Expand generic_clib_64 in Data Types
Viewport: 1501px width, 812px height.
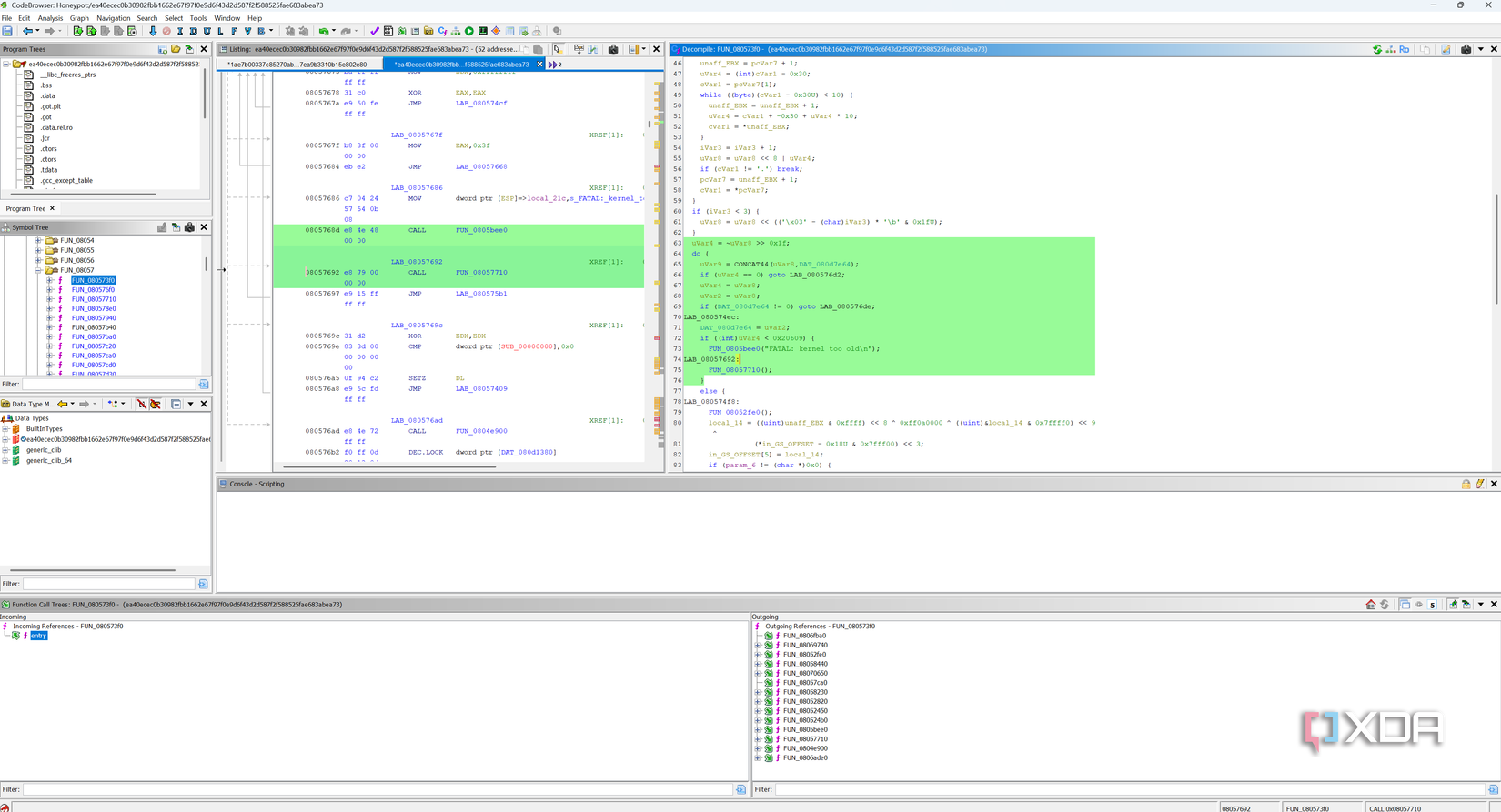5,460
